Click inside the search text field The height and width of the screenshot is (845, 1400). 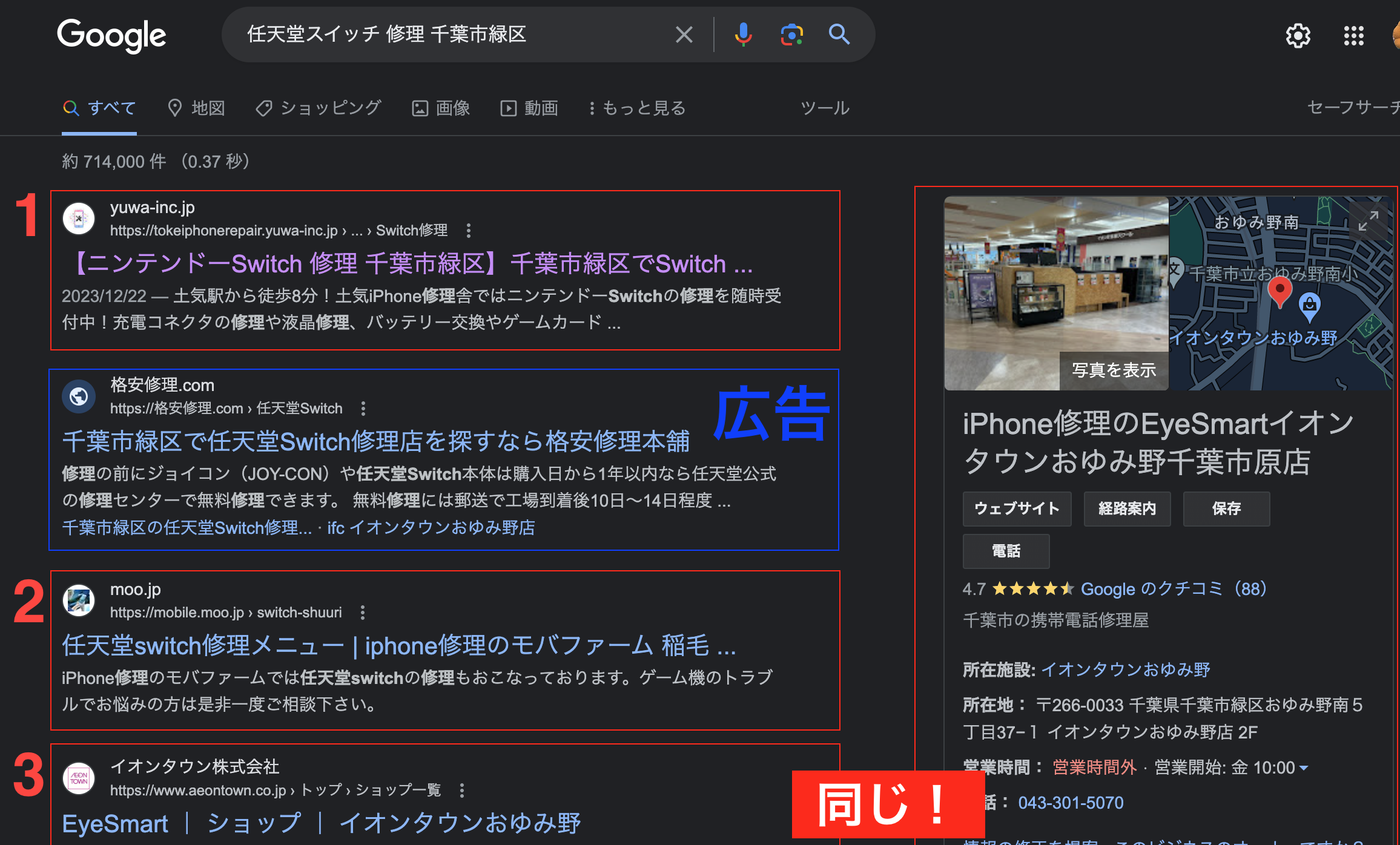[x=448, y=35]
